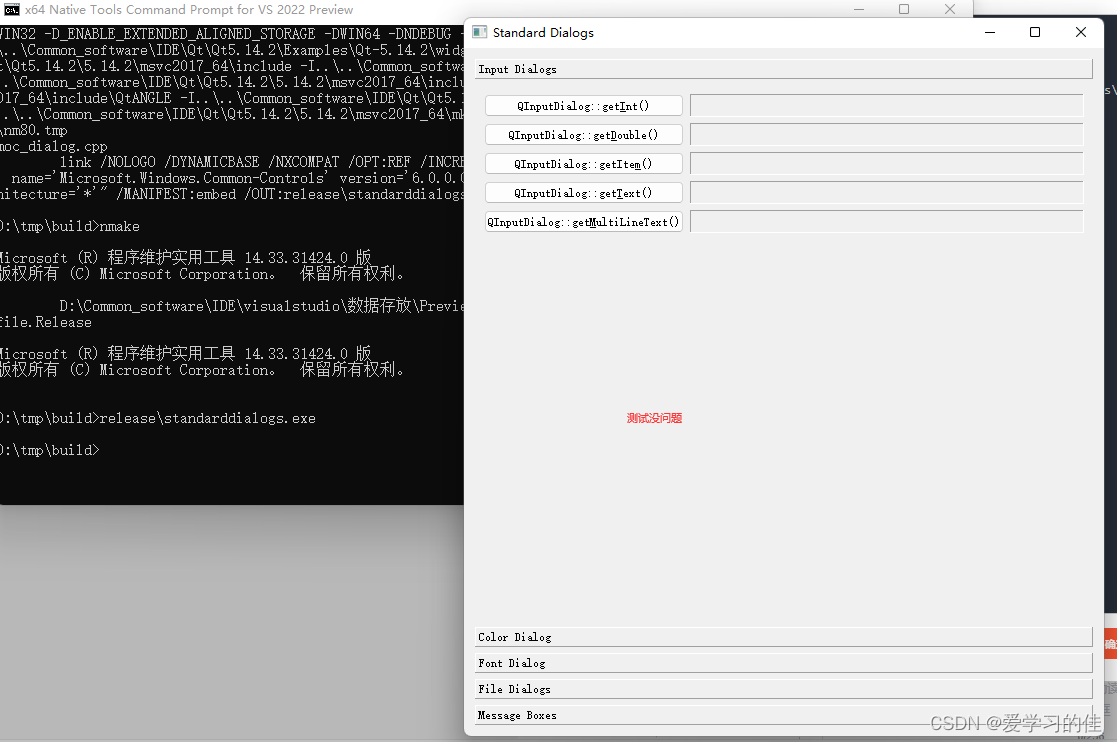Click the Command Prompt title bar text

[x=189, y=9]
